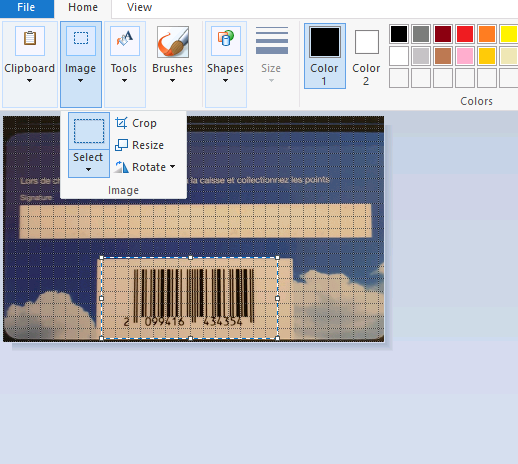
Task: Click the Brushes icon
Action: pyautogui.click(x=173, y=41)
